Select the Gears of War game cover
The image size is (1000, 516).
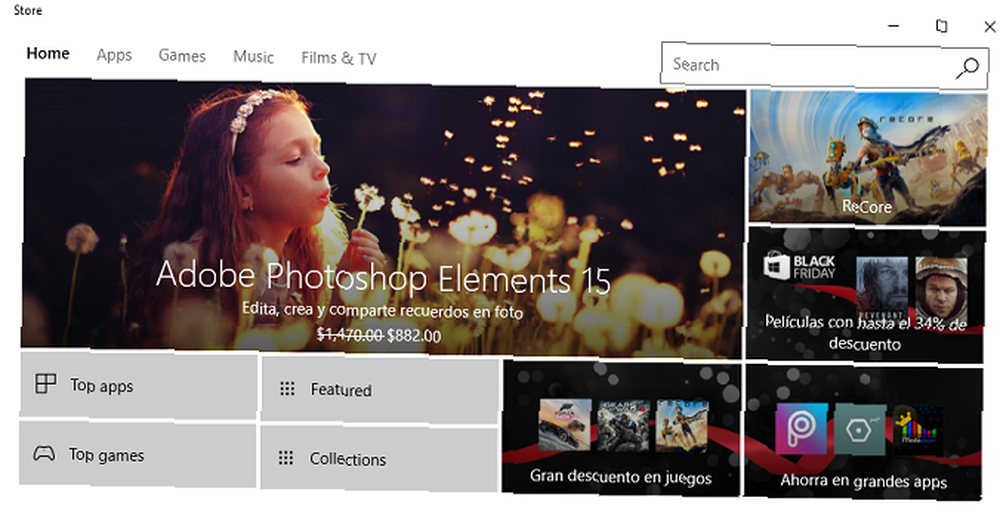coord(624,426)
